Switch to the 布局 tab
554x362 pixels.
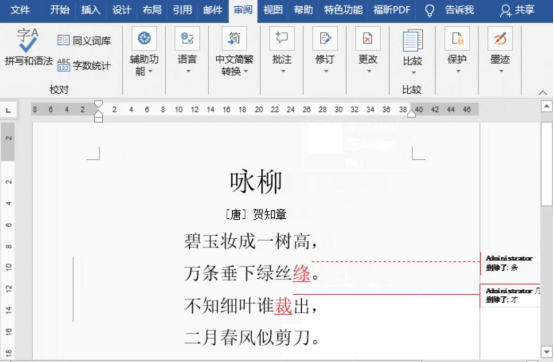click(152, 10)
